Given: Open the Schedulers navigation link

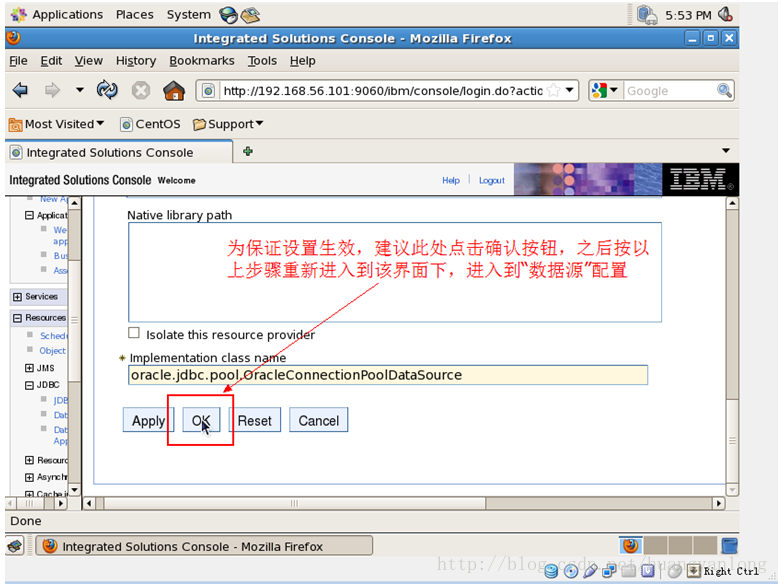Looking at the screenshot, I should click(53, 336).
